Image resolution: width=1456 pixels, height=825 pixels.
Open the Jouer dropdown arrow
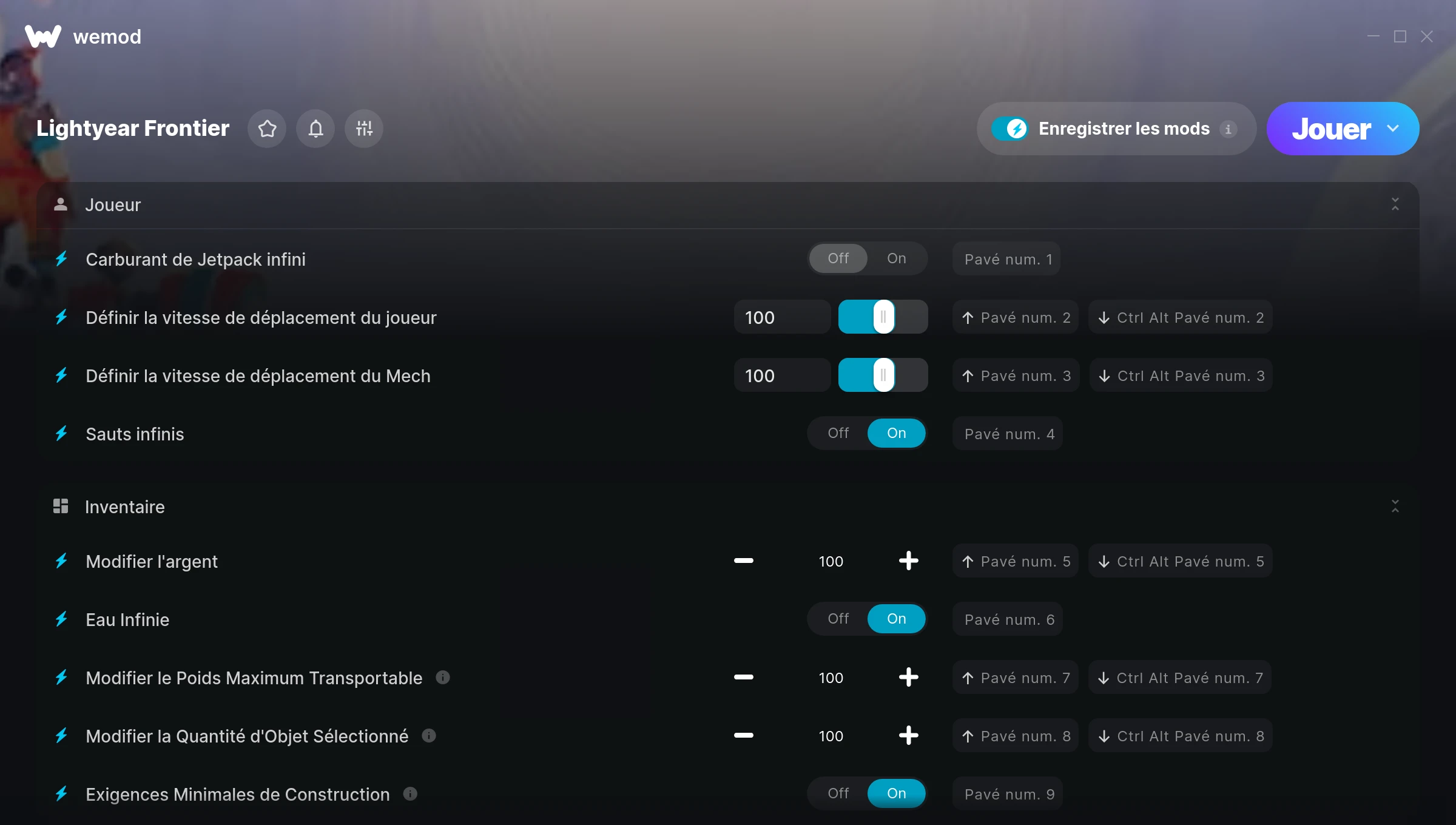click(1393, 129)
